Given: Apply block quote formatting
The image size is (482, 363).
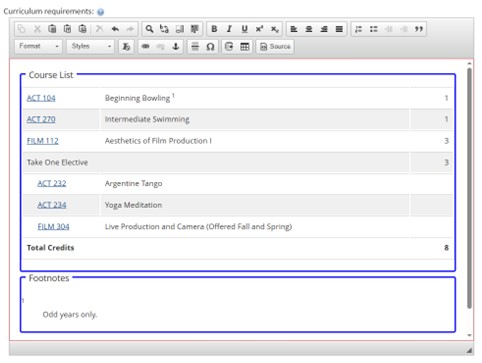Looking at the screenshot, I should coord(419,29).
